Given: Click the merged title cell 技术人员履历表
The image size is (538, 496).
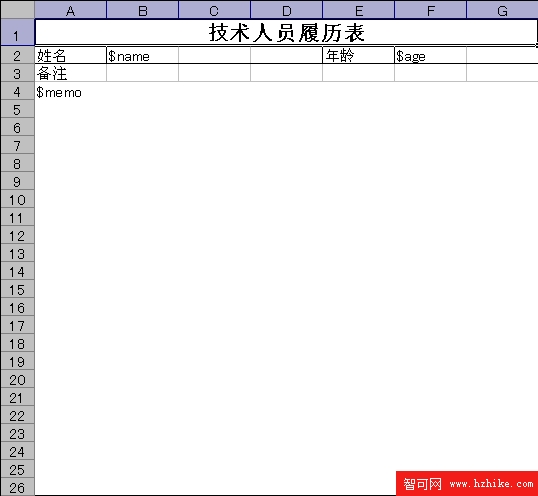Looking at the screenshot, I should click(286, 32).
